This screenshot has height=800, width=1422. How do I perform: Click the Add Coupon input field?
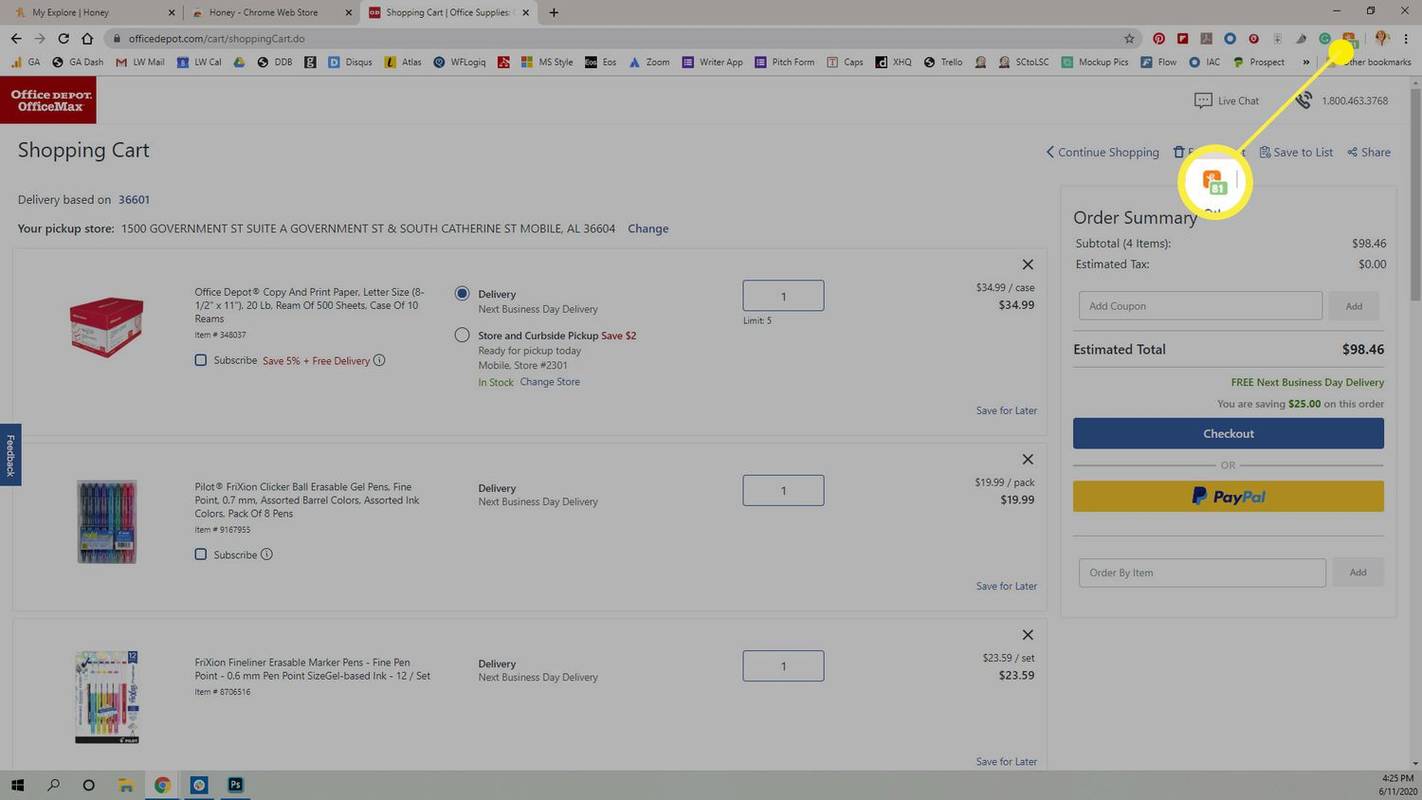[1200, 306]
